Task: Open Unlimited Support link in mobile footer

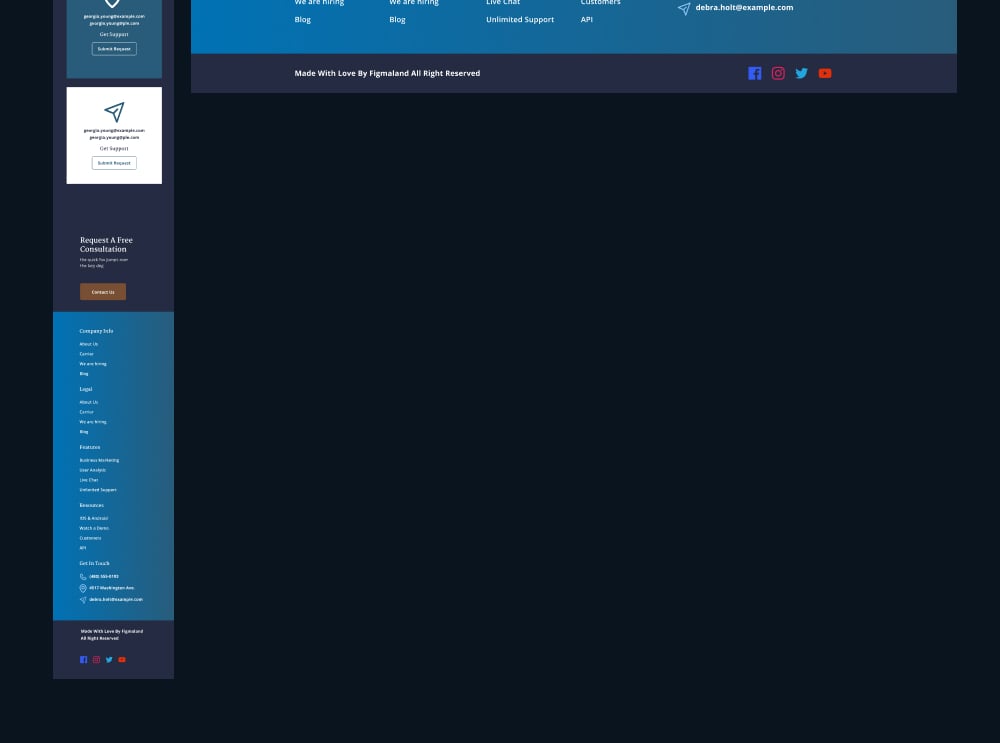Action: pyautogui.click(x=98, y=490)
